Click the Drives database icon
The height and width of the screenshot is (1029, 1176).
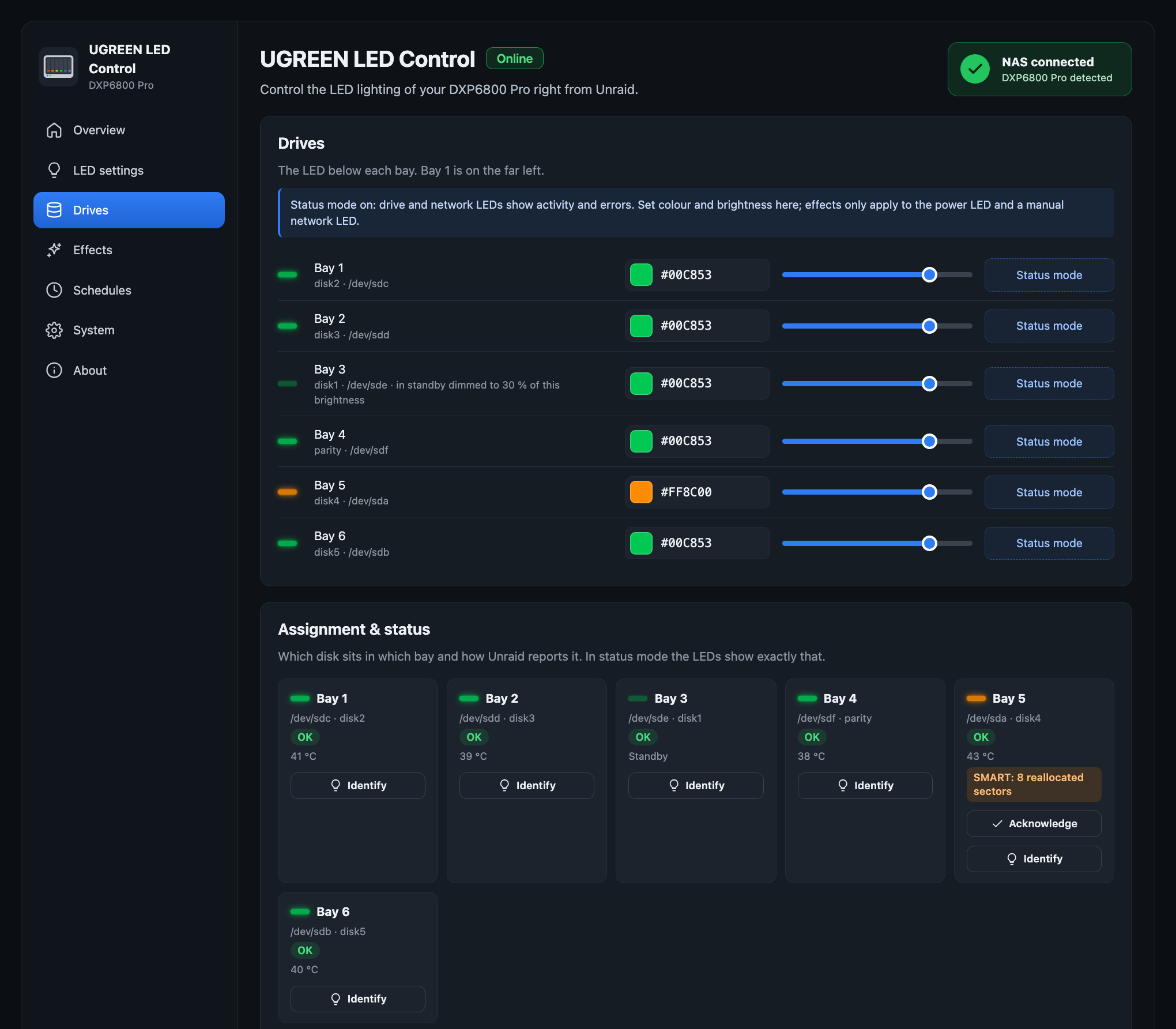pyautogui.click(x=54, y=210)
